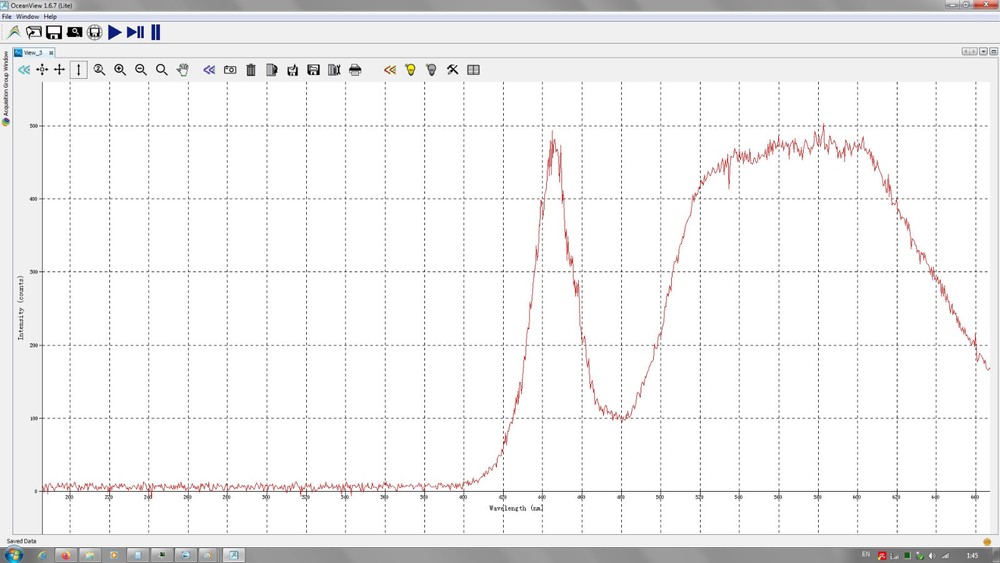Open Internet Explorer from the taskbar
1000x563 pixels.
click(43, 555)
